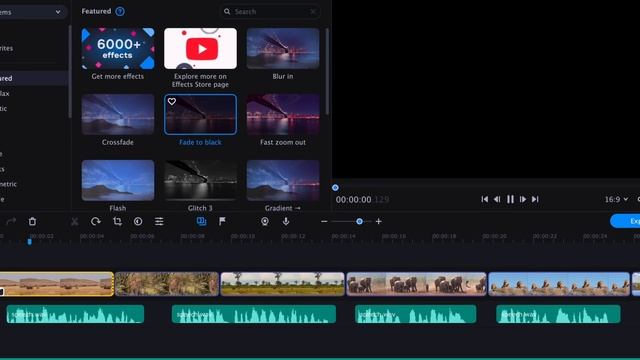The image size is (640, 360).
Task: Select the dry bush video clip
Action: (167, 284)
